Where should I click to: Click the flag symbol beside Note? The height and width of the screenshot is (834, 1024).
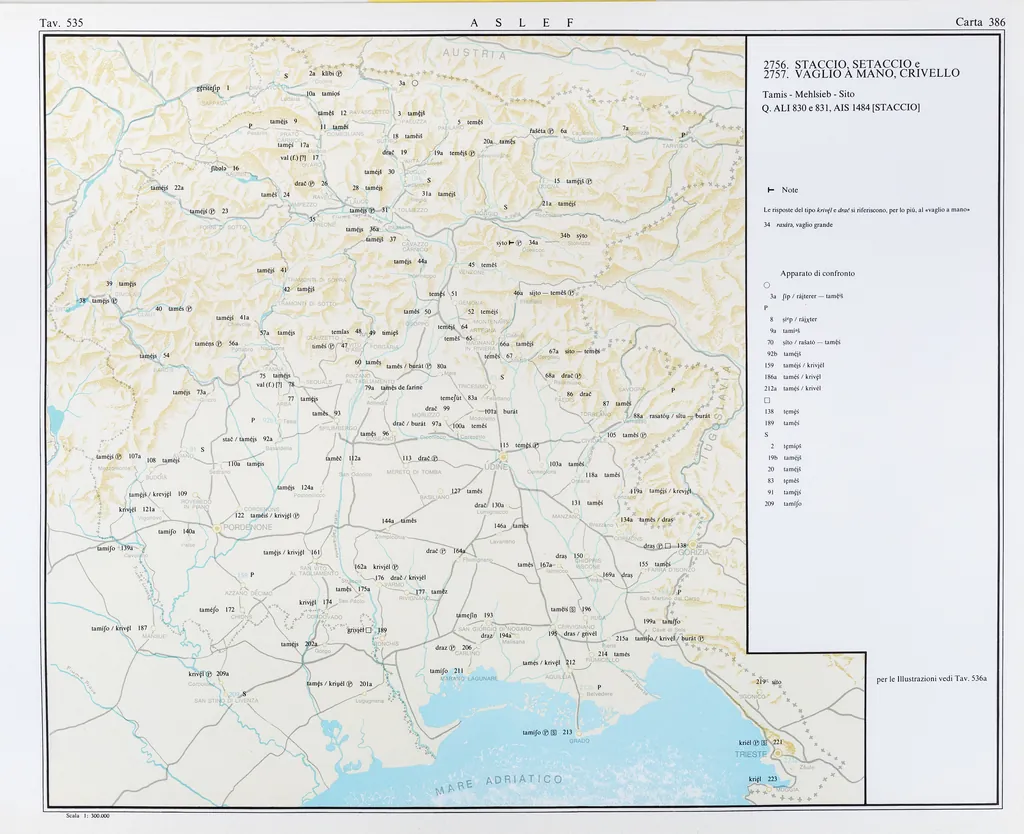770,190
